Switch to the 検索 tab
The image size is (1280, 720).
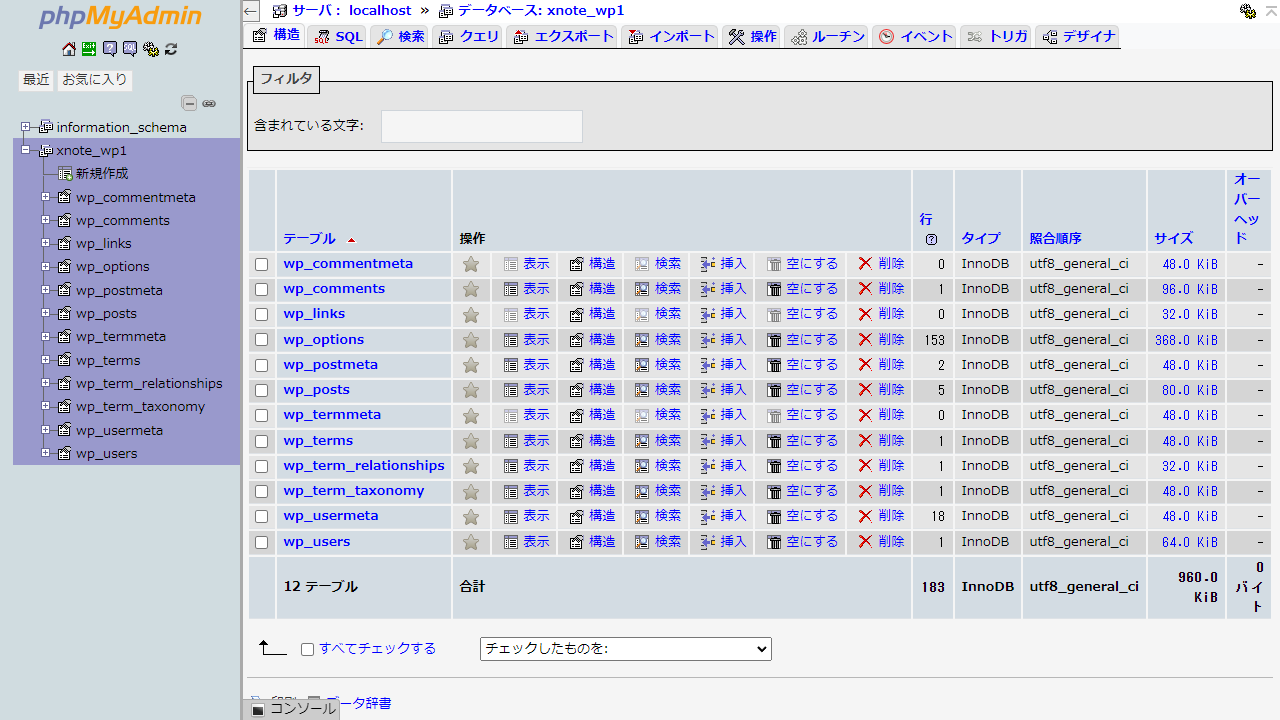point(401,36)
